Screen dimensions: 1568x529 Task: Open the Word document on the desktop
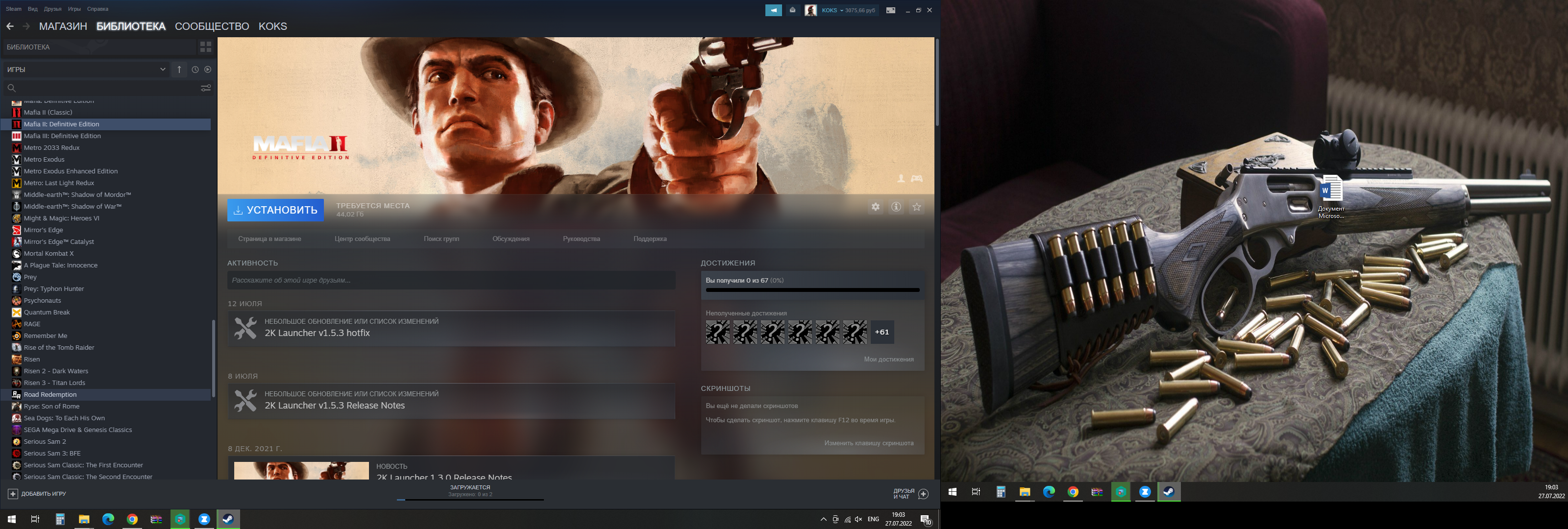pos(1331,196)
